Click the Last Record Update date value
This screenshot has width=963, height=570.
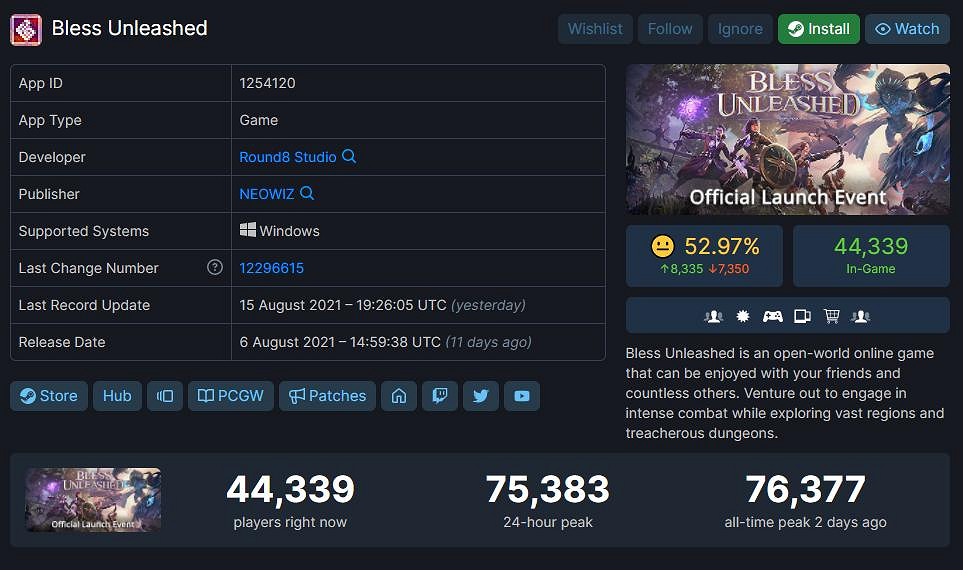coord(383,305)
